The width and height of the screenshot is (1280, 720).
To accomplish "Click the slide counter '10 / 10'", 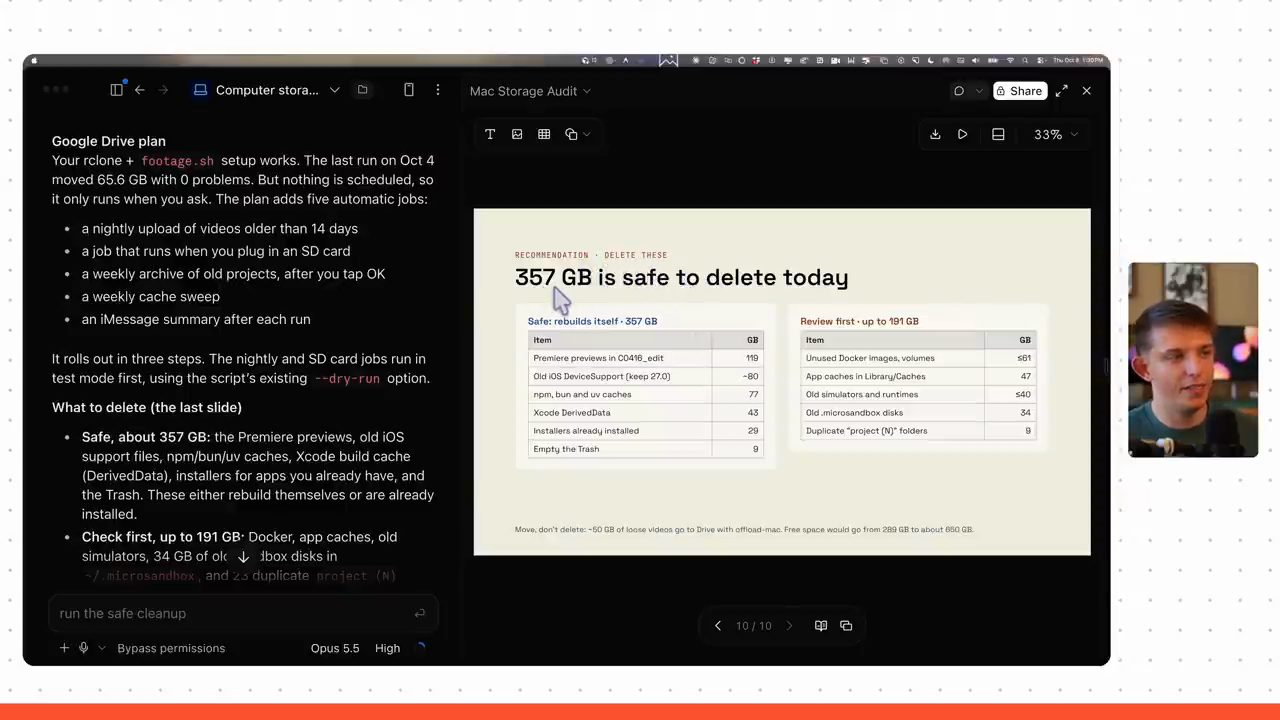I will (754, 626).
